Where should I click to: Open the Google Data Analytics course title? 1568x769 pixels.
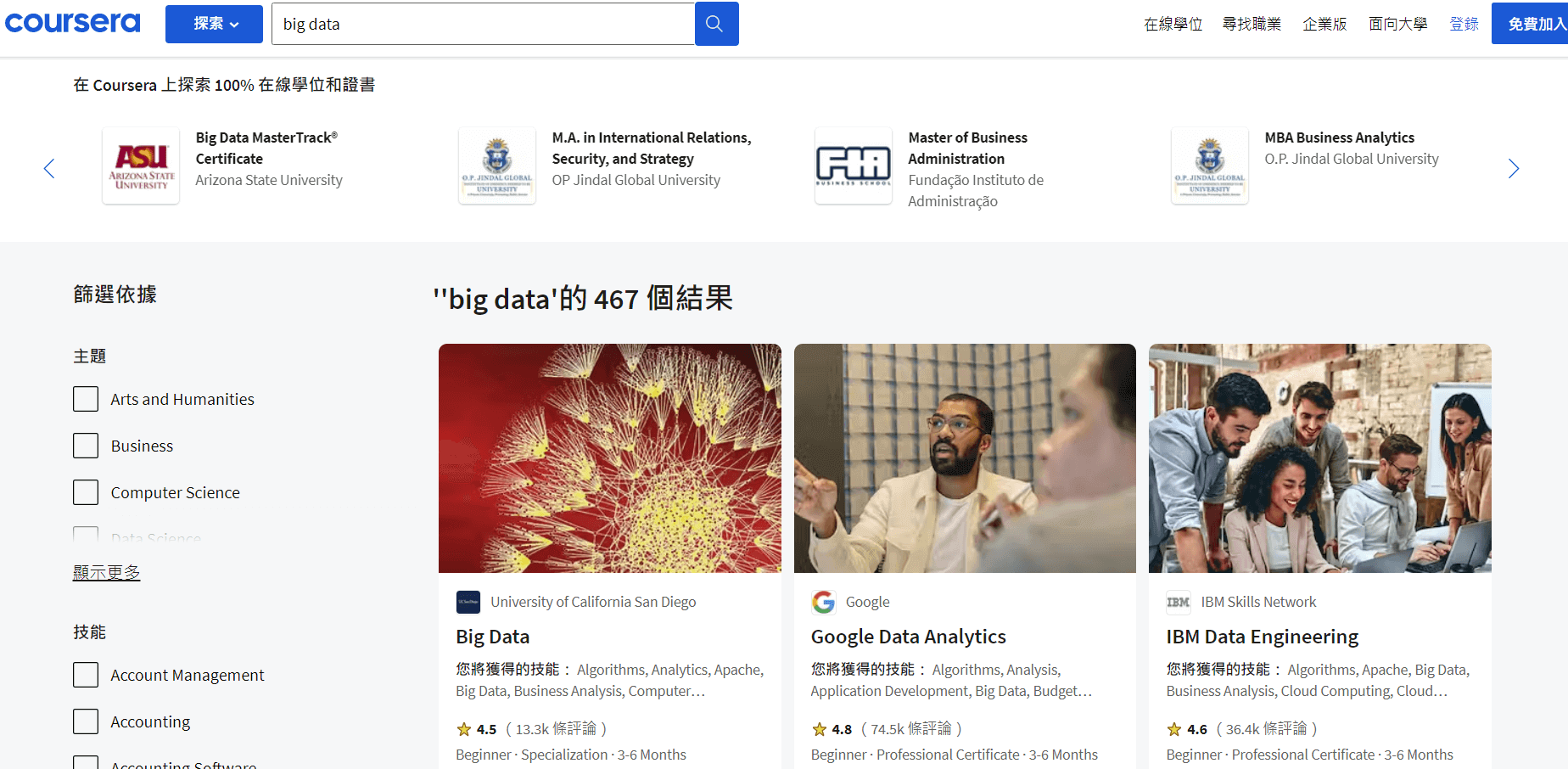pos(909,637)
